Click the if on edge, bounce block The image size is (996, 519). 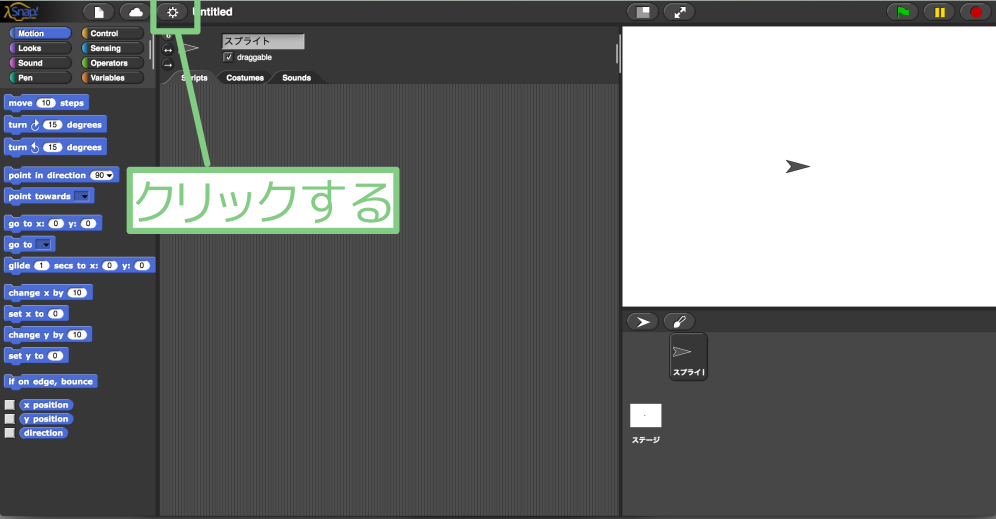51,382
